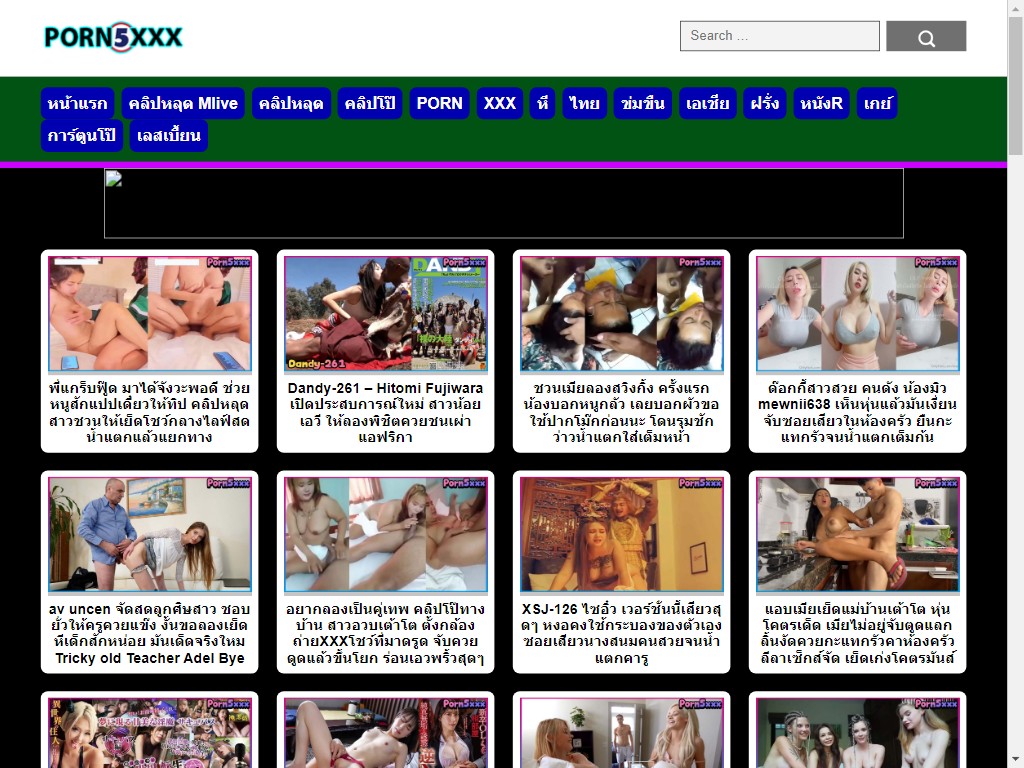Click the magnifying glass search button
1024x768 pixels.
(926, 37)
